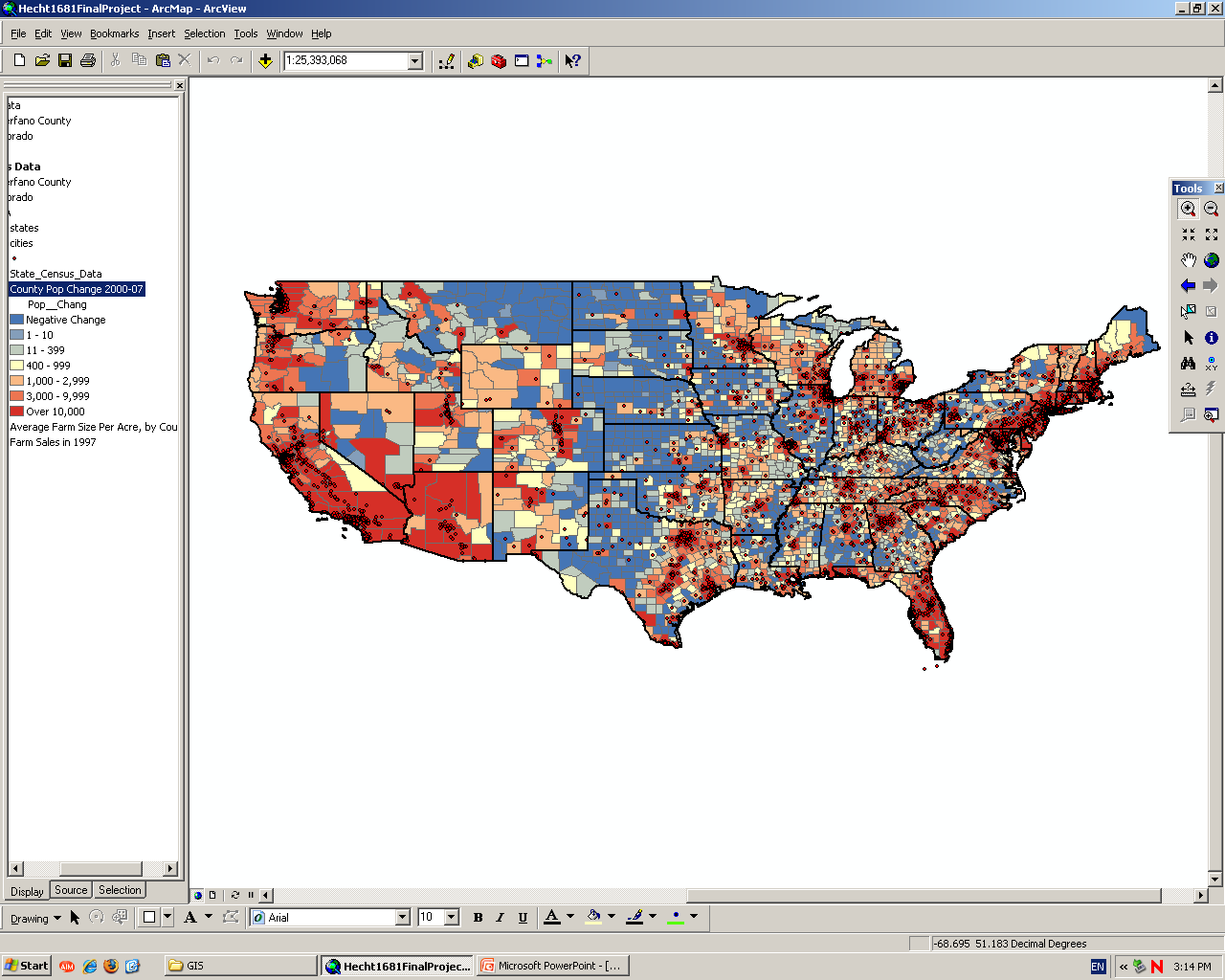The width and height of the screenshot is (1225, 980).
Task: Open the font size dropdown
Action: click(x=452, y=918)
